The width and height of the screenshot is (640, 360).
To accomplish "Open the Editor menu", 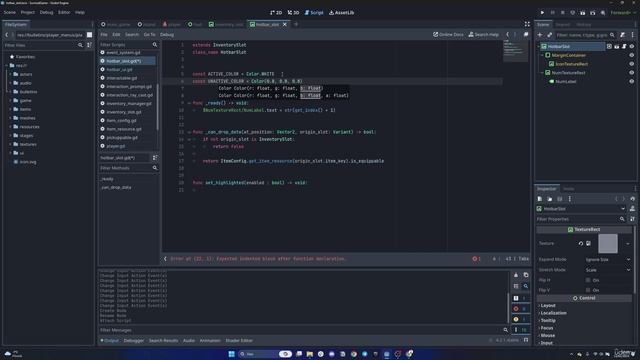I will pyautogui.click(x=64, y=13).
